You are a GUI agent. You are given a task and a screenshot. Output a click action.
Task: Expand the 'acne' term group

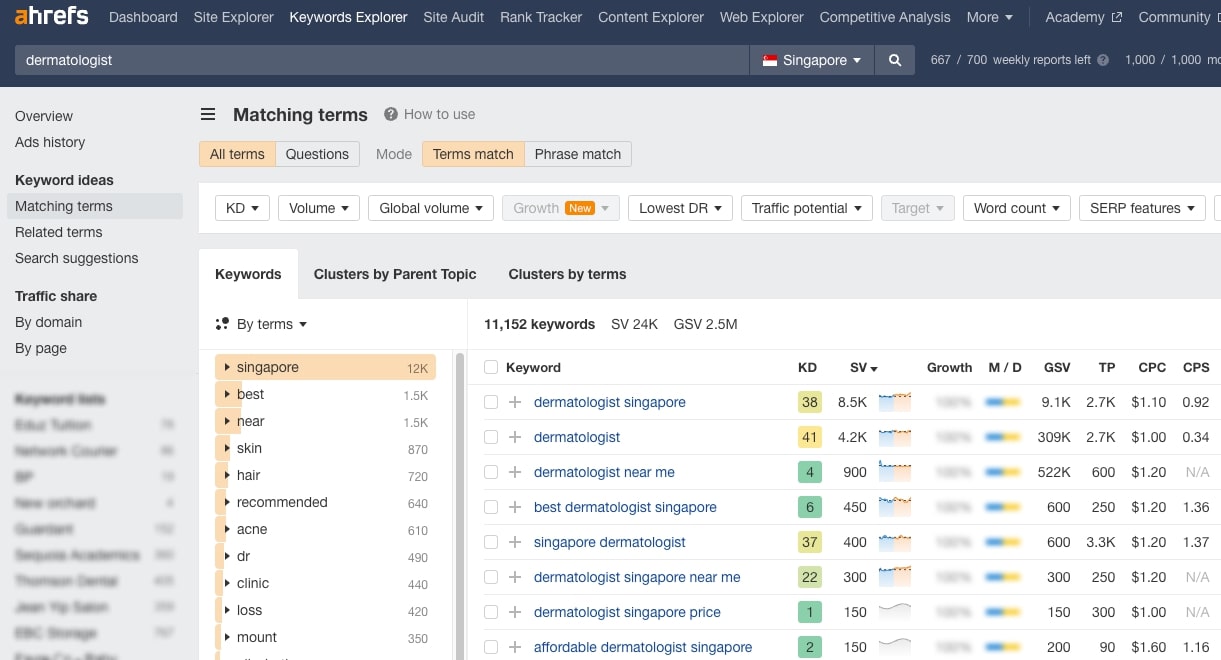pyautogui.click(x=228, y=530)
